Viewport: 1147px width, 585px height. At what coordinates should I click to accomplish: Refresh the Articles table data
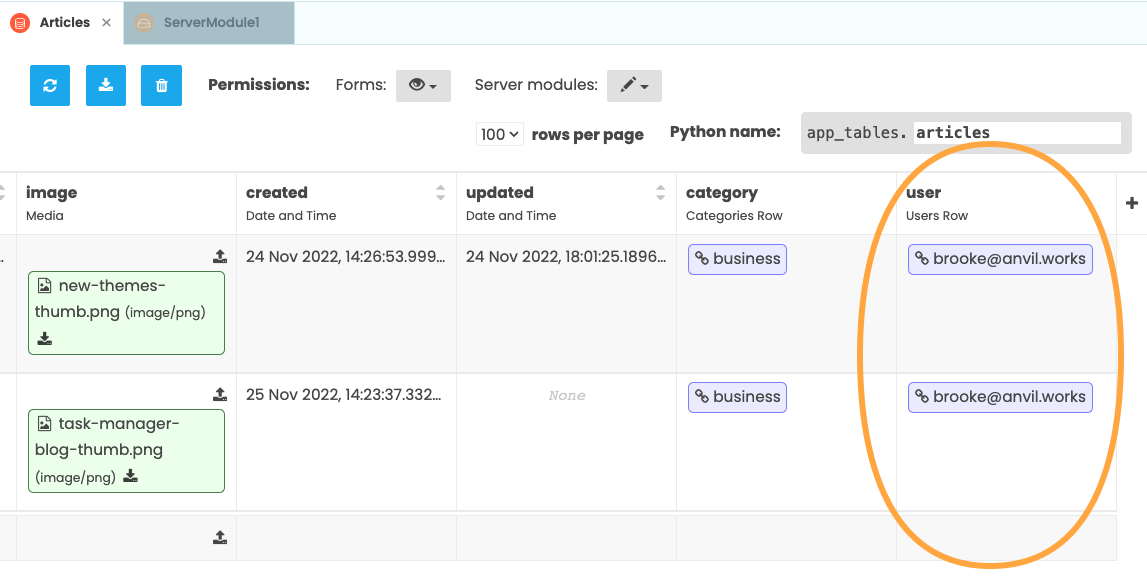coord(49,85)
